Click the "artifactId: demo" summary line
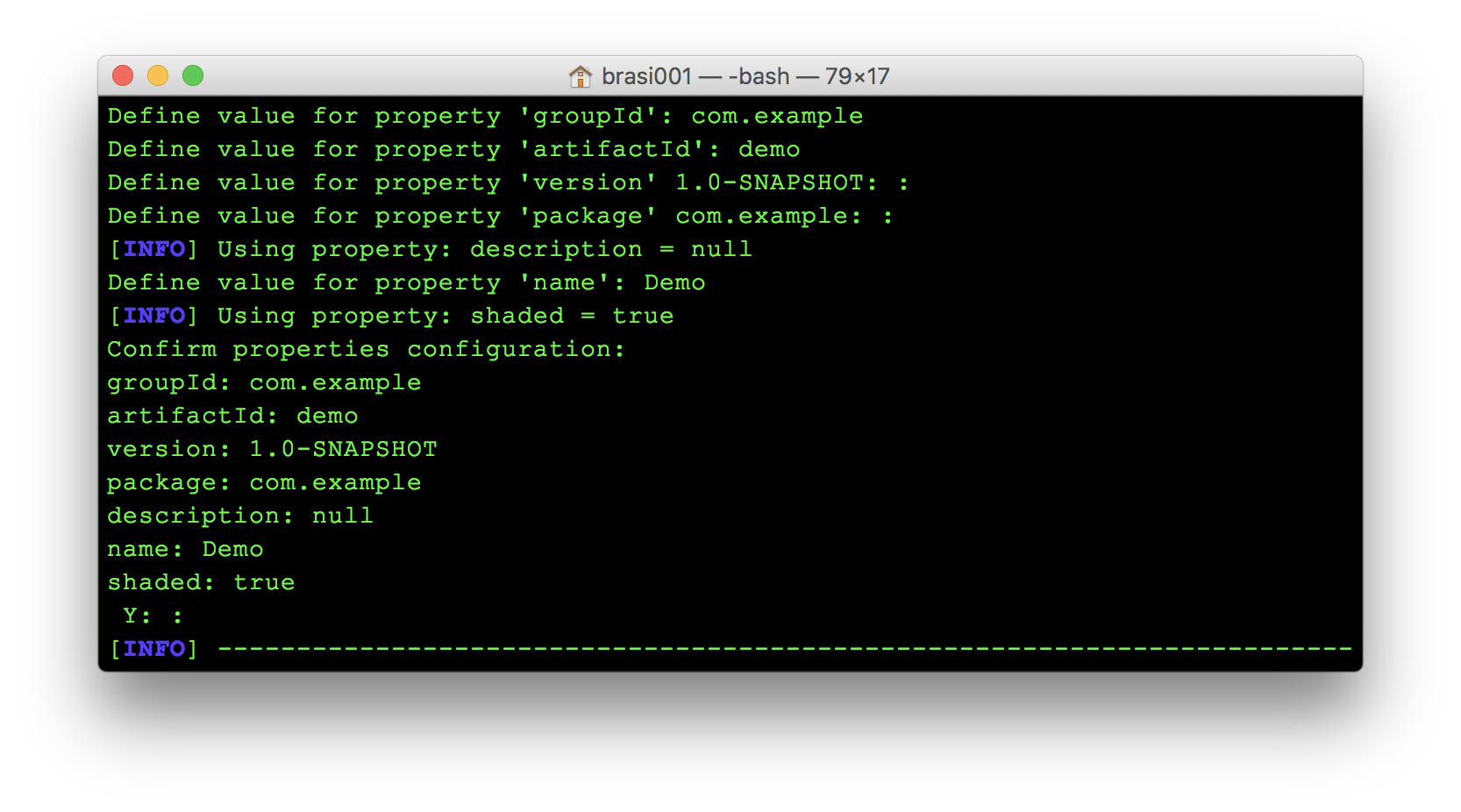The image size is (1461, 812). (232, 417)
